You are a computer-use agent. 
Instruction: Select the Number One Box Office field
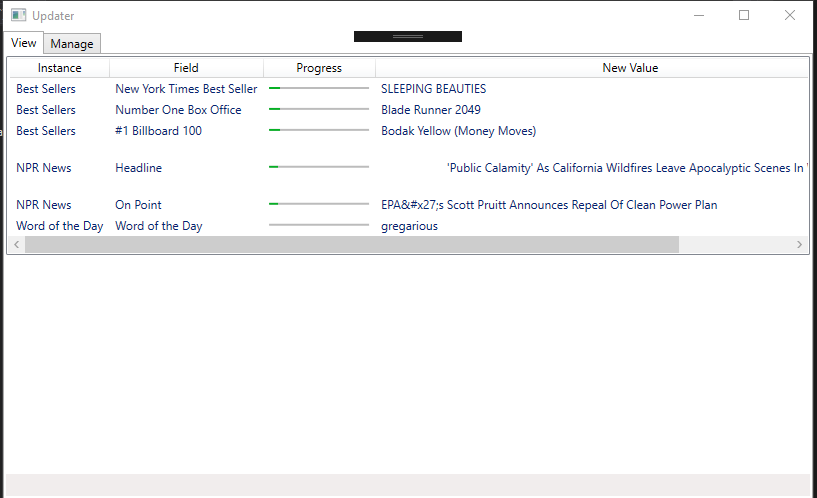pyautogui.click(x=178, y=110)
